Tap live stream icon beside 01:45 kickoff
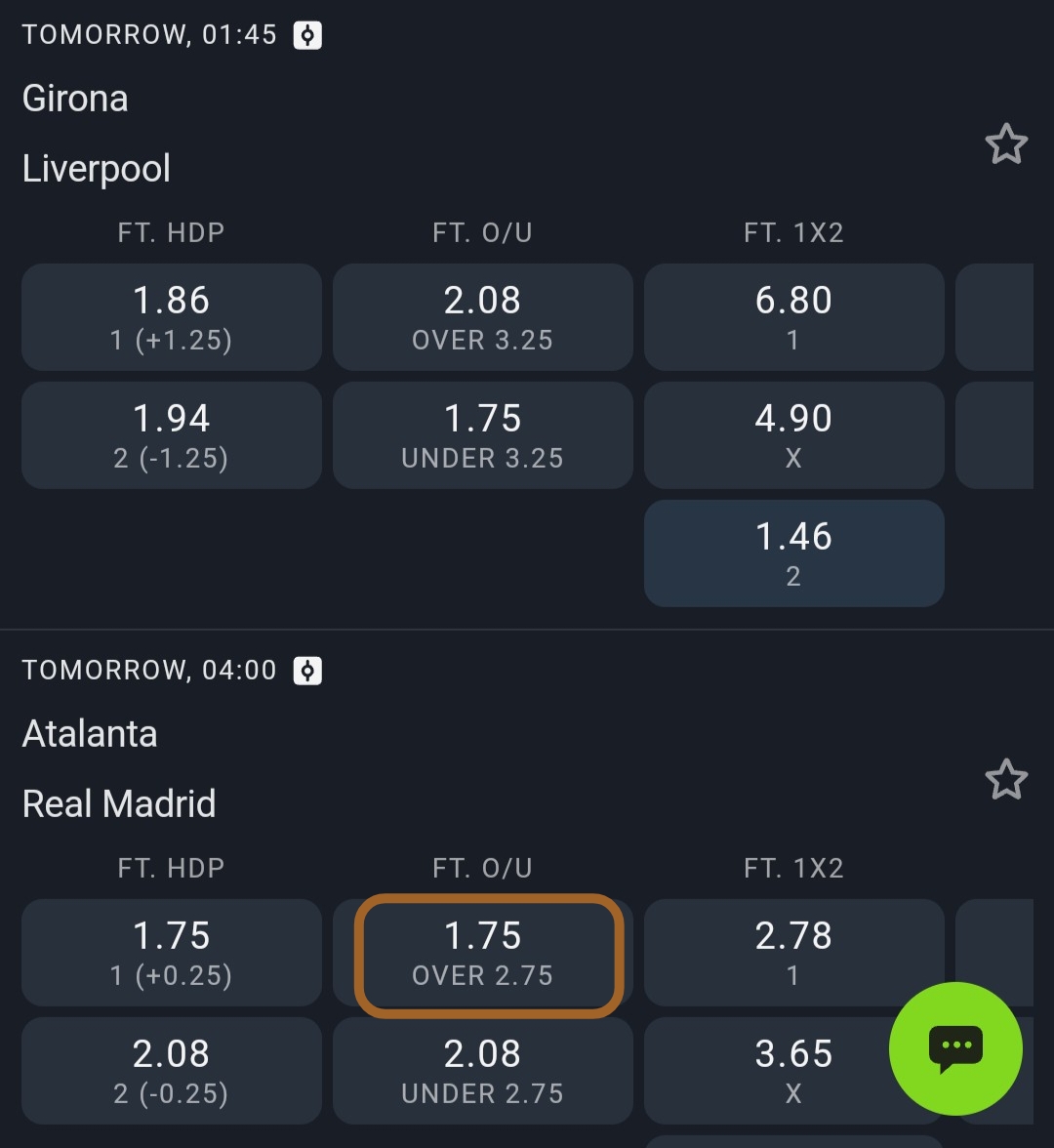The image size is (1054, 1148). 307,35
